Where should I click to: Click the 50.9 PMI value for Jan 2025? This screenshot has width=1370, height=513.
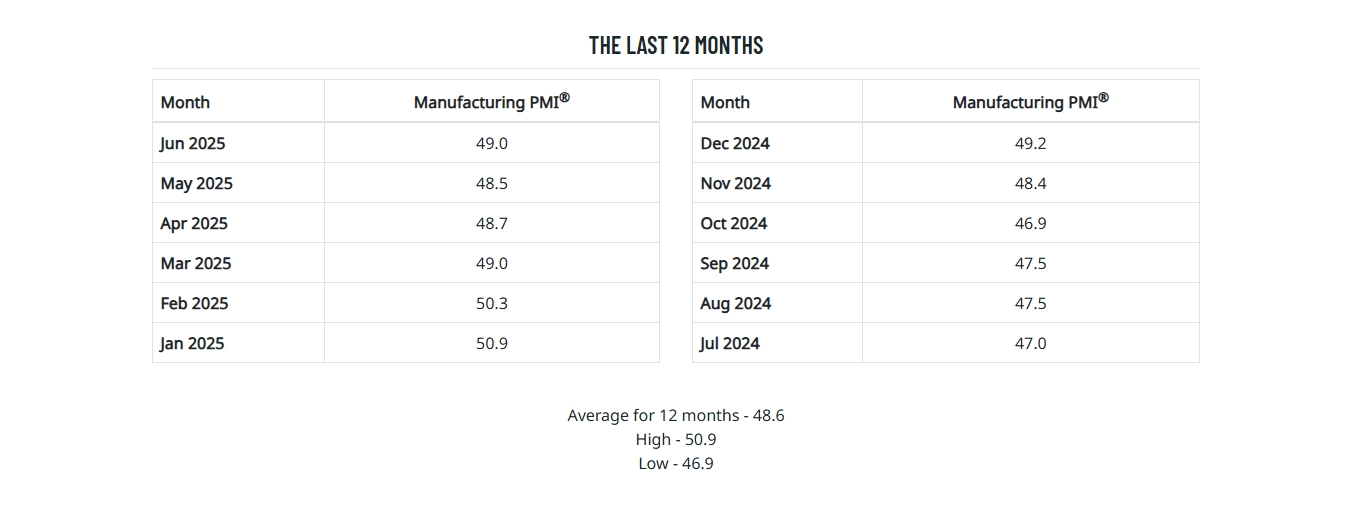(492, 343)
